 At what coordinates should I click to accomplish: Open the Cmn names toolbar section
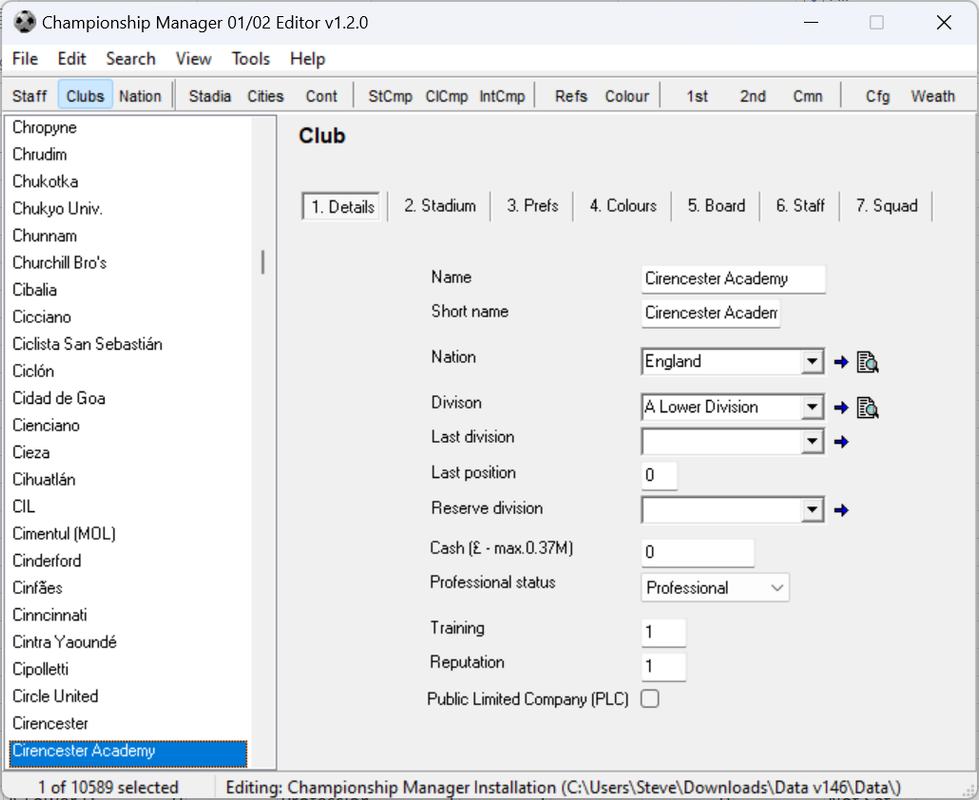(x=807, y=96)
